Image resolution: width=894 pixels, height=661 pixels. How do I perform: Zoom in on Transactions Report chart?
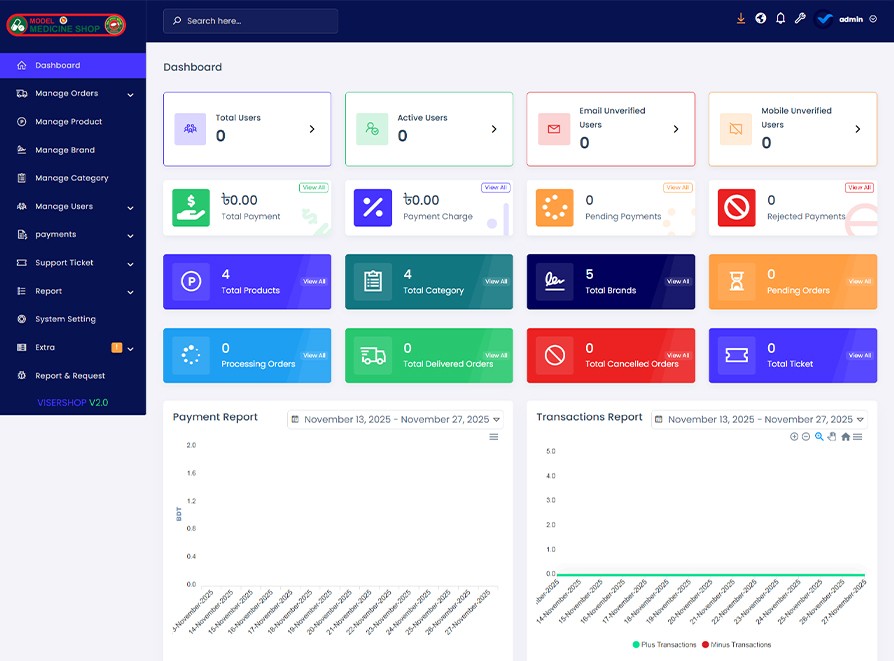click(x=794, y=437)
